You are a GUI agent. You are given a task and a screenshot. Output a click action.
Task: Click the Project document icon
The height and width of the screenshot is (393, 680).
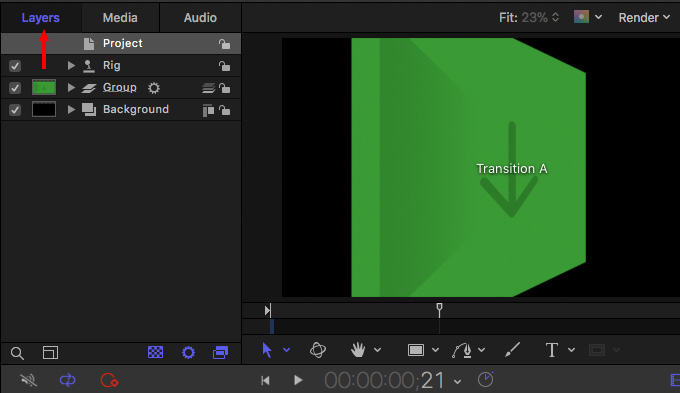click(88, 43)
